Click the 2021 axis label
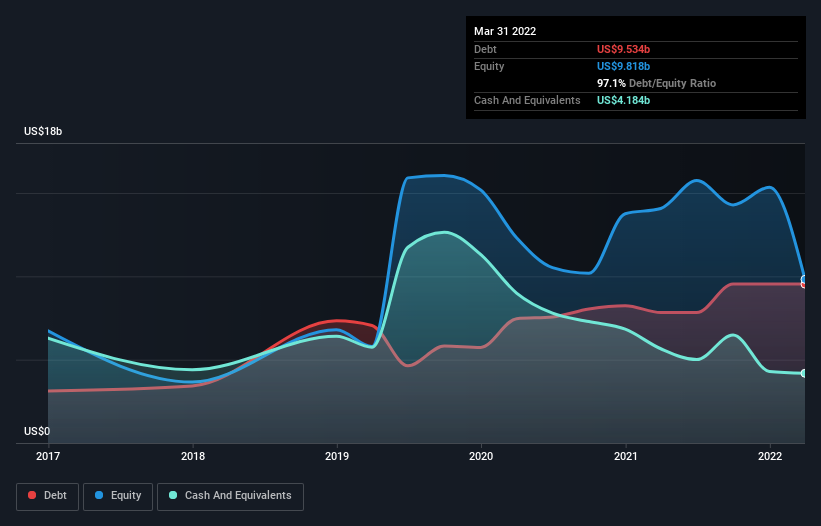The width and height of the screenshot is (821, 526). point(626,456)
